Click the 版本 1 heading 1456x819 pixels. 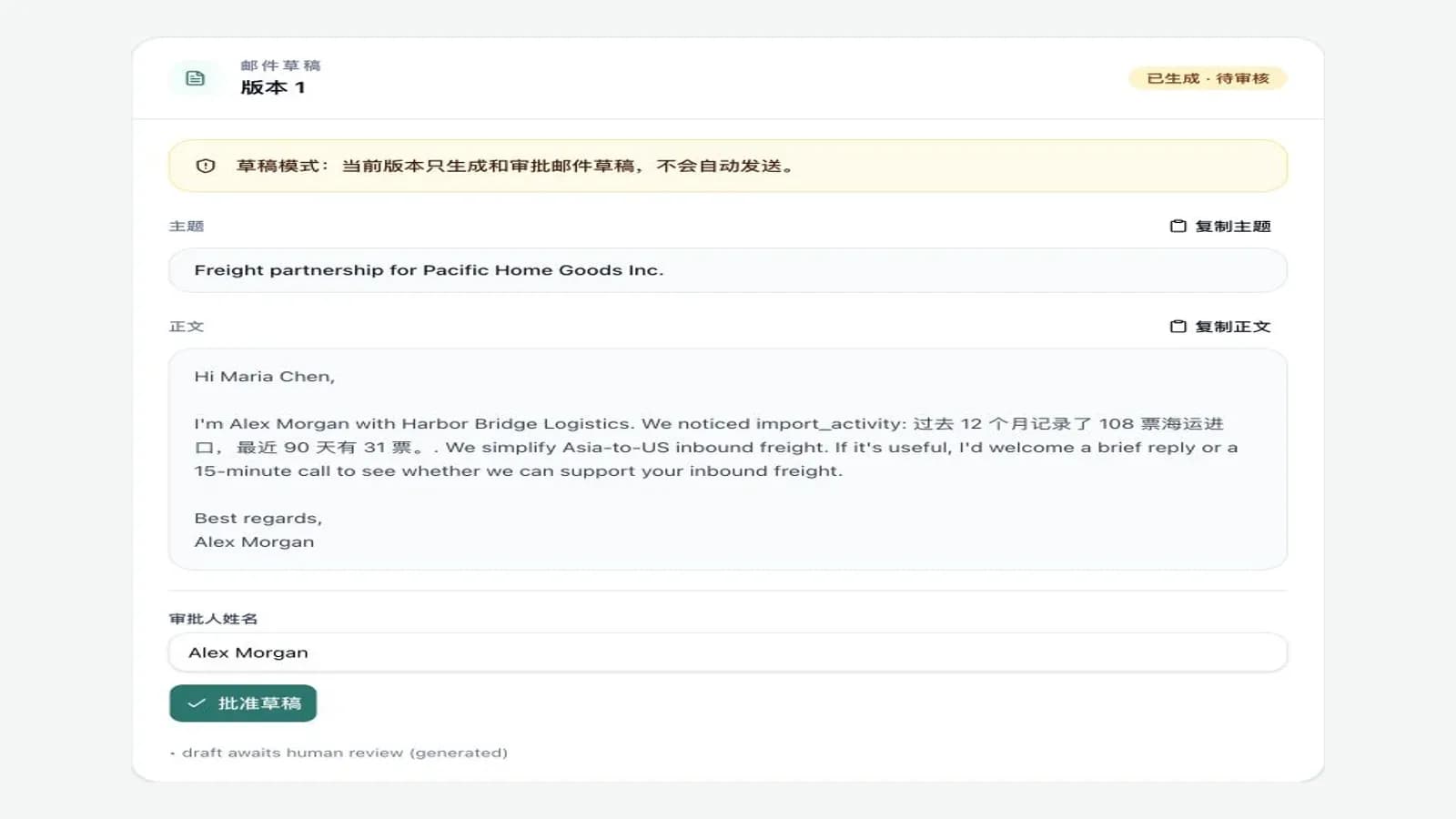(x=273, y=87)
